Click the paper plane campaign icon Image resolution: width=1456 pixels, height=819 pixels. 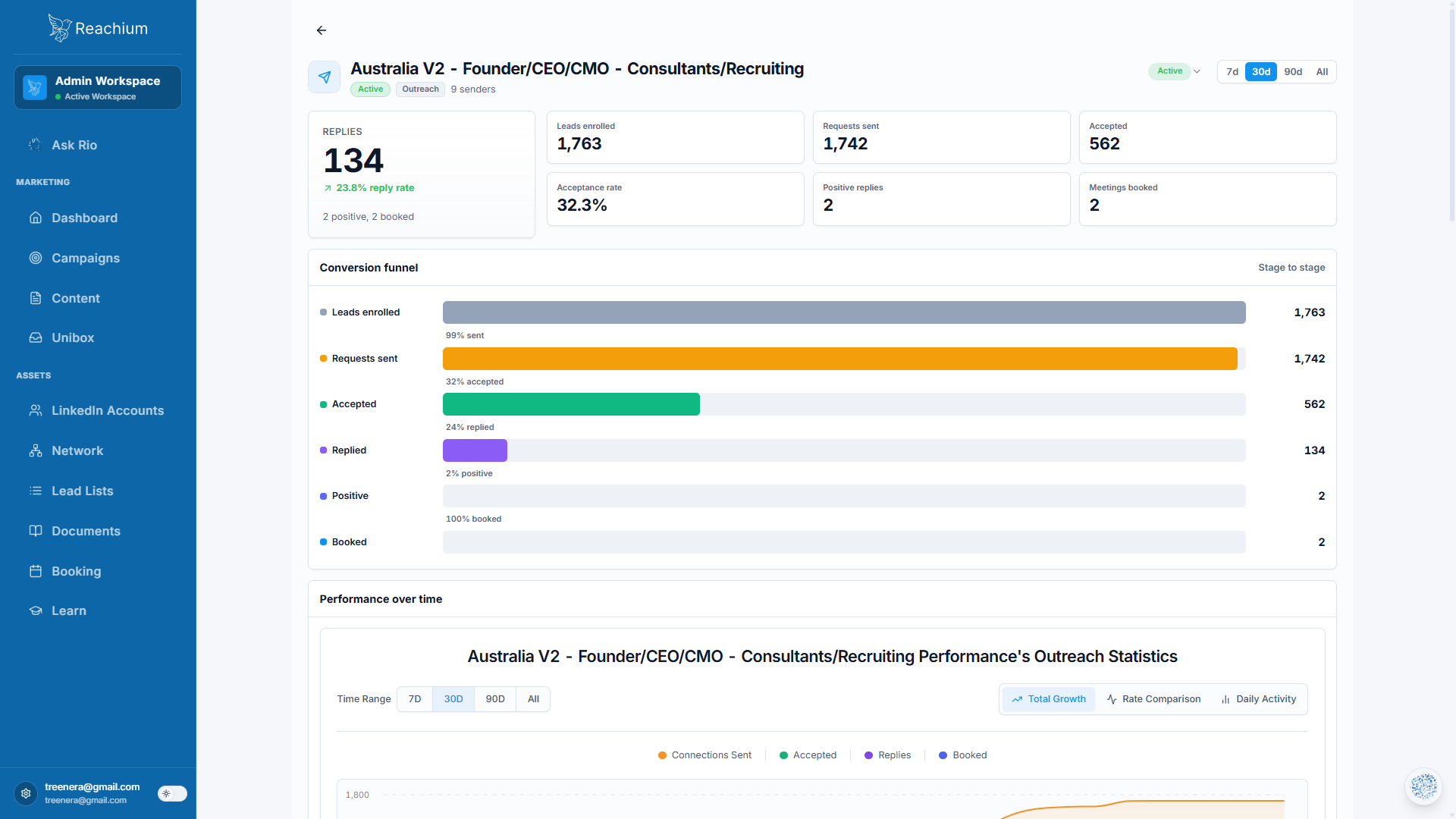pyautogui.click(x=325, y=77)
